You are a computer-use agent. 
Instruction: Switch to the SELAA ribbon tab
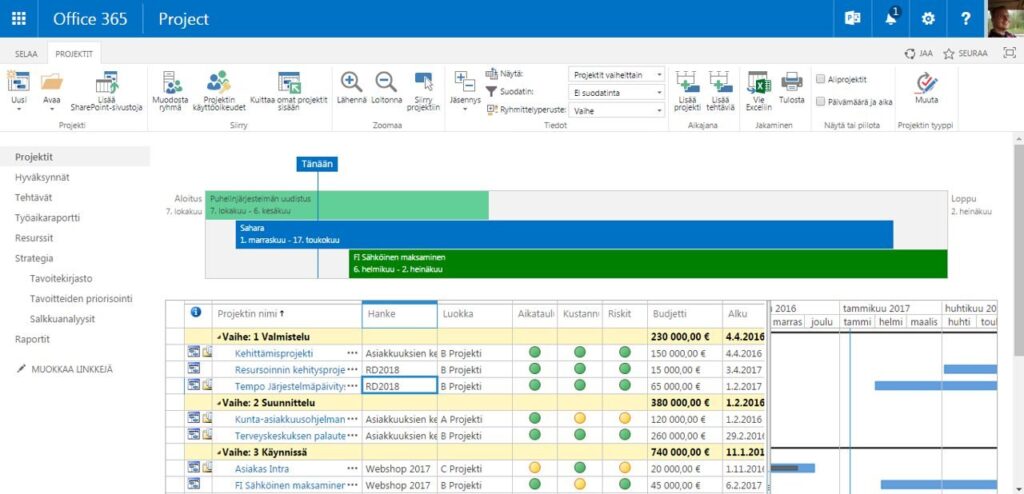(26, 54)
